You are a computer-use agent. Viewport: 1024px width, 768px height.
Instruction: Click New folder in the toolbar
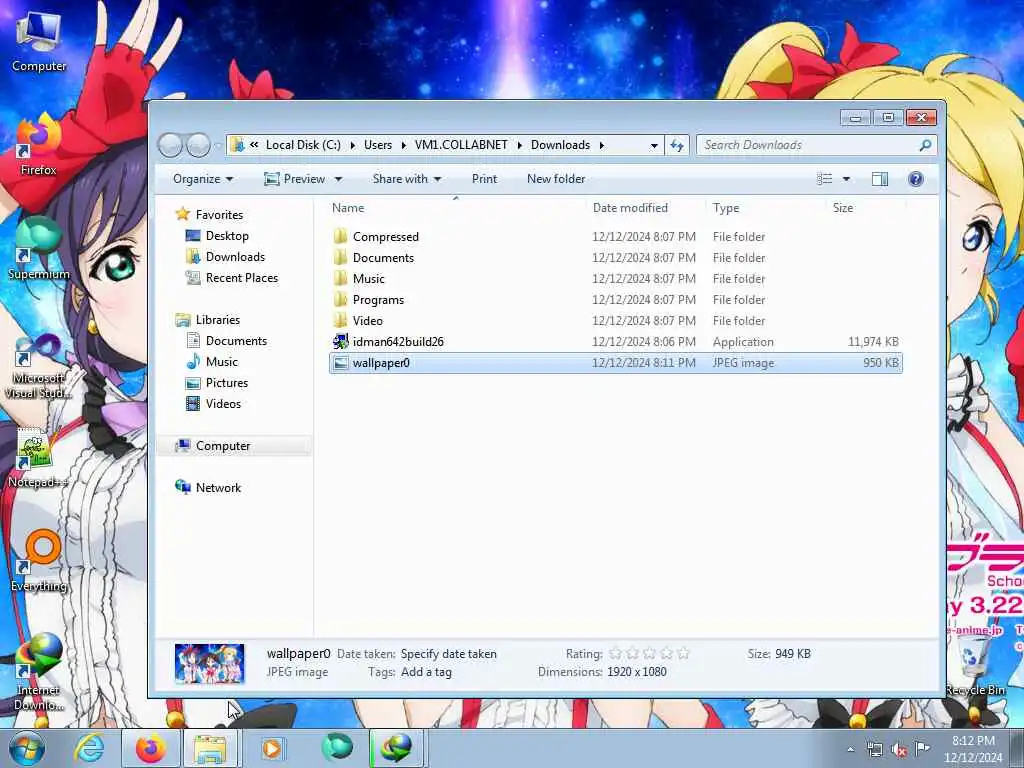tap(556, 179)
